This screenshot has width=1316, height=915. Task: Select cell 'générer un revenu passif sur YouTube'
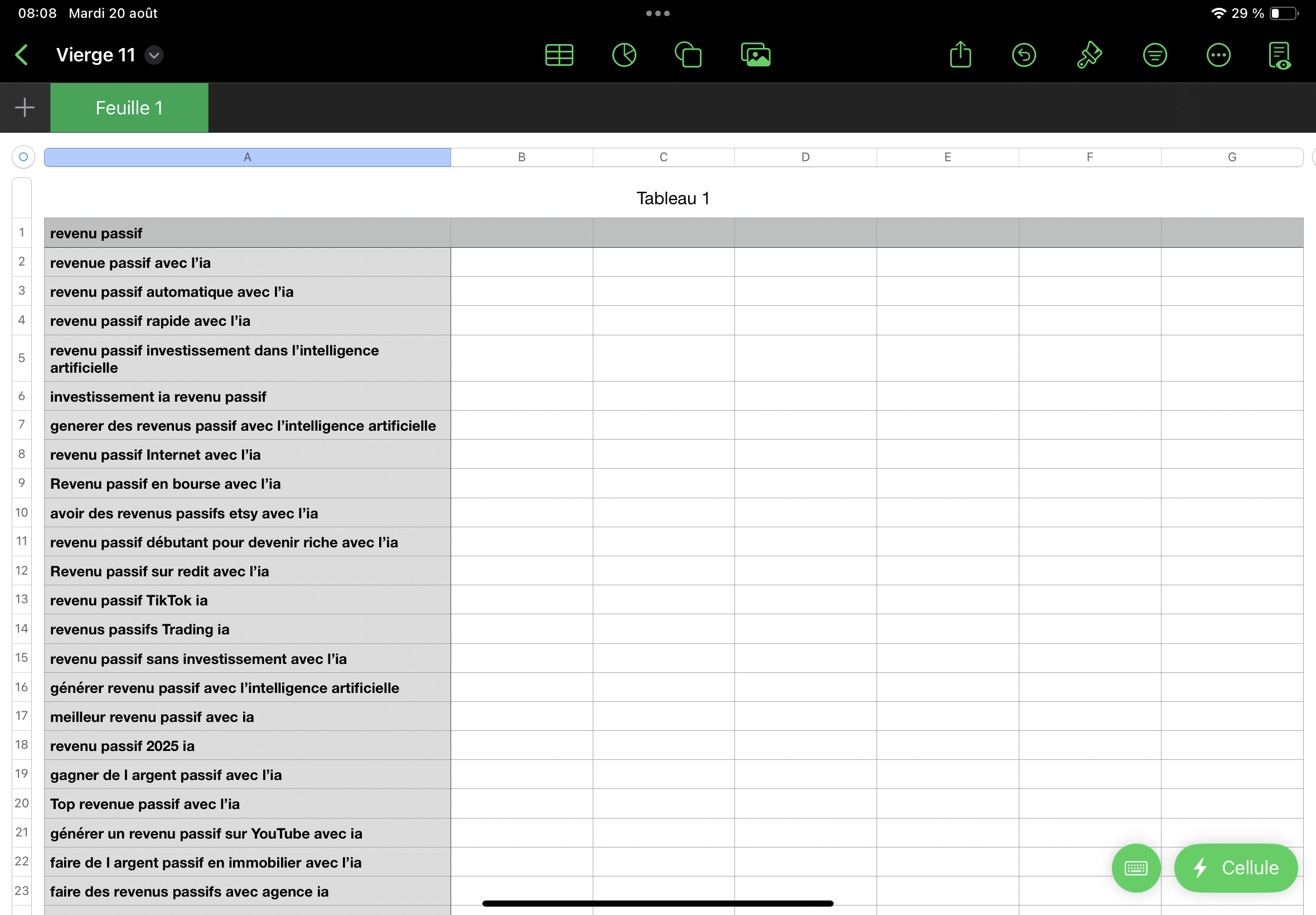(x=248, y=833)
